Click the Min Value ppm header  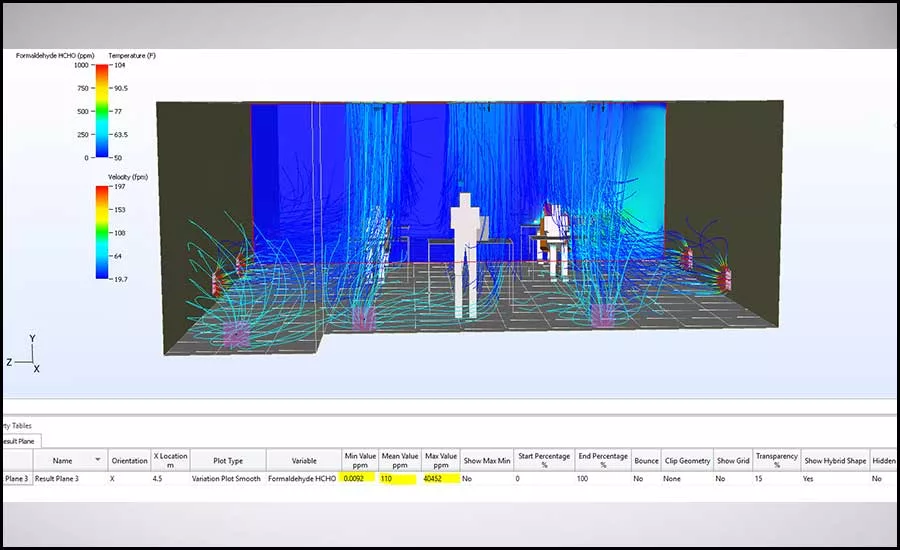click(x=360, y=460)
